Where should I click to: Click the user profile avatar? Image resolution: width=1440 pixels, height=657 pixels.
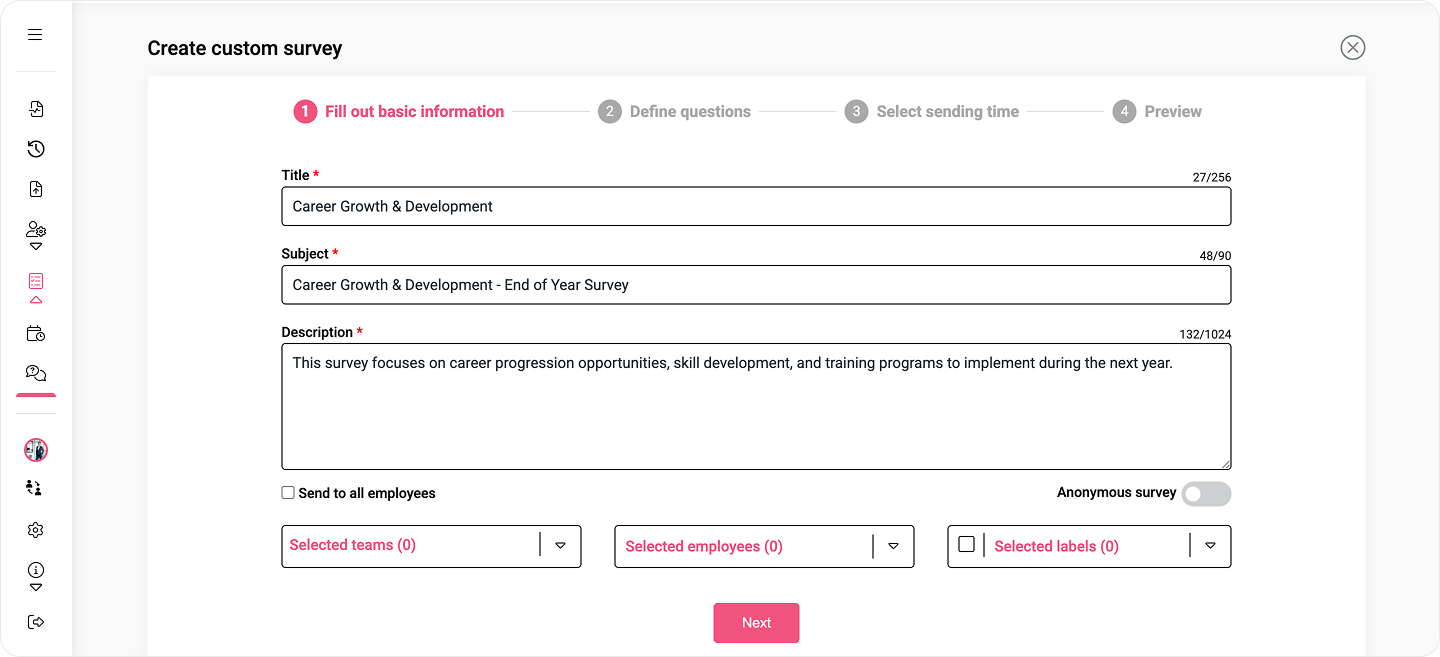(x=36, y=450)
